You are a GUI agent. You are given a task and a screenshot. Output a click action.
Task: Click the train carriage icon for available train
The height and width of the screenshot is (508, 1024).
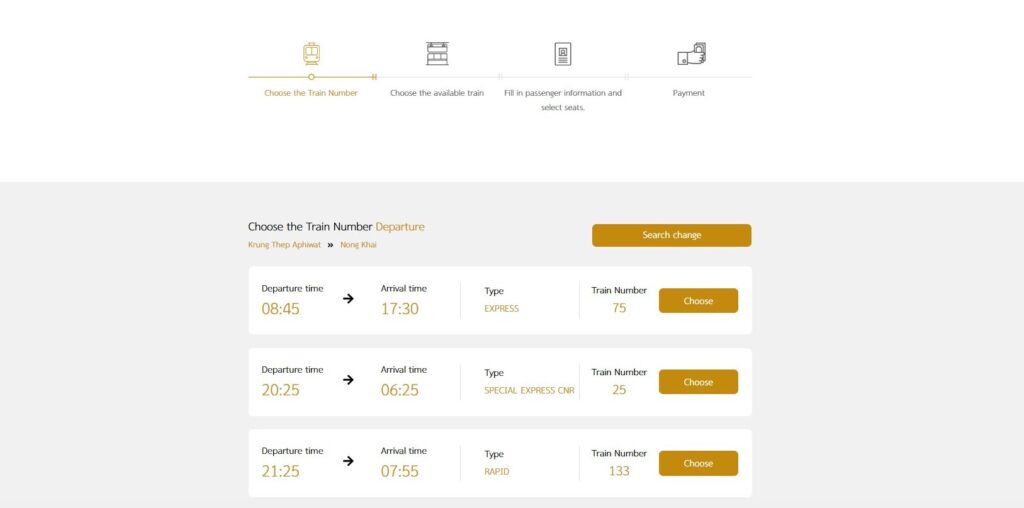point(437,53)
